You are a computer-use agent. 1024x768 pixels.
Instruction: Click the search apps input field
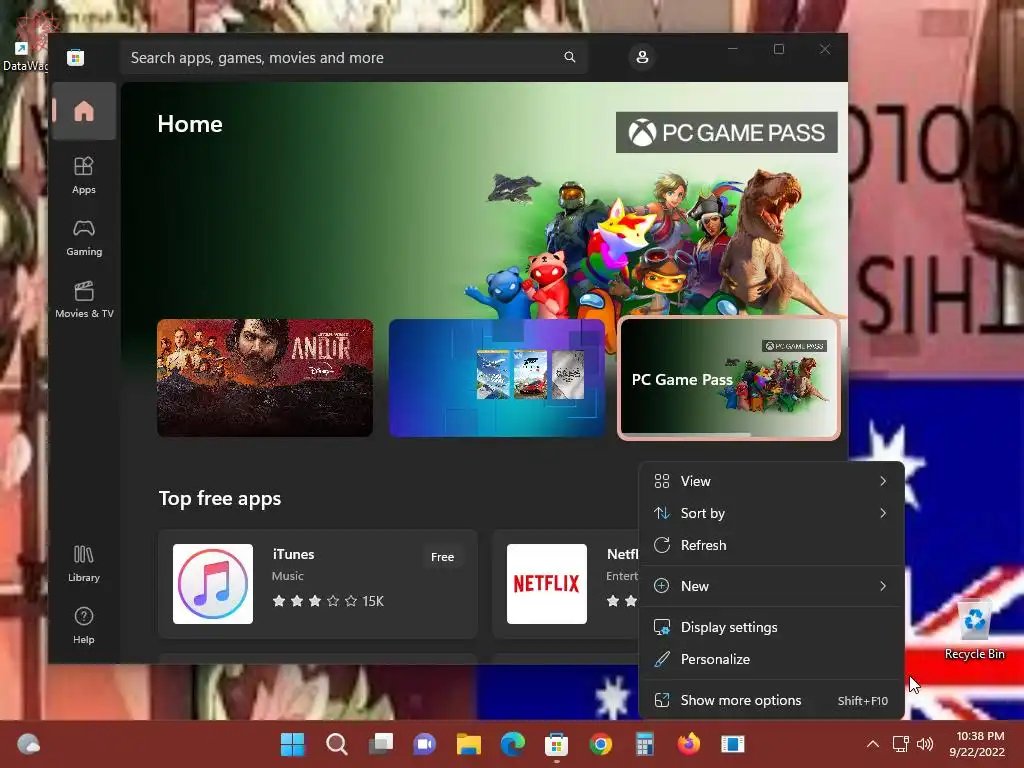coord(353,57)
